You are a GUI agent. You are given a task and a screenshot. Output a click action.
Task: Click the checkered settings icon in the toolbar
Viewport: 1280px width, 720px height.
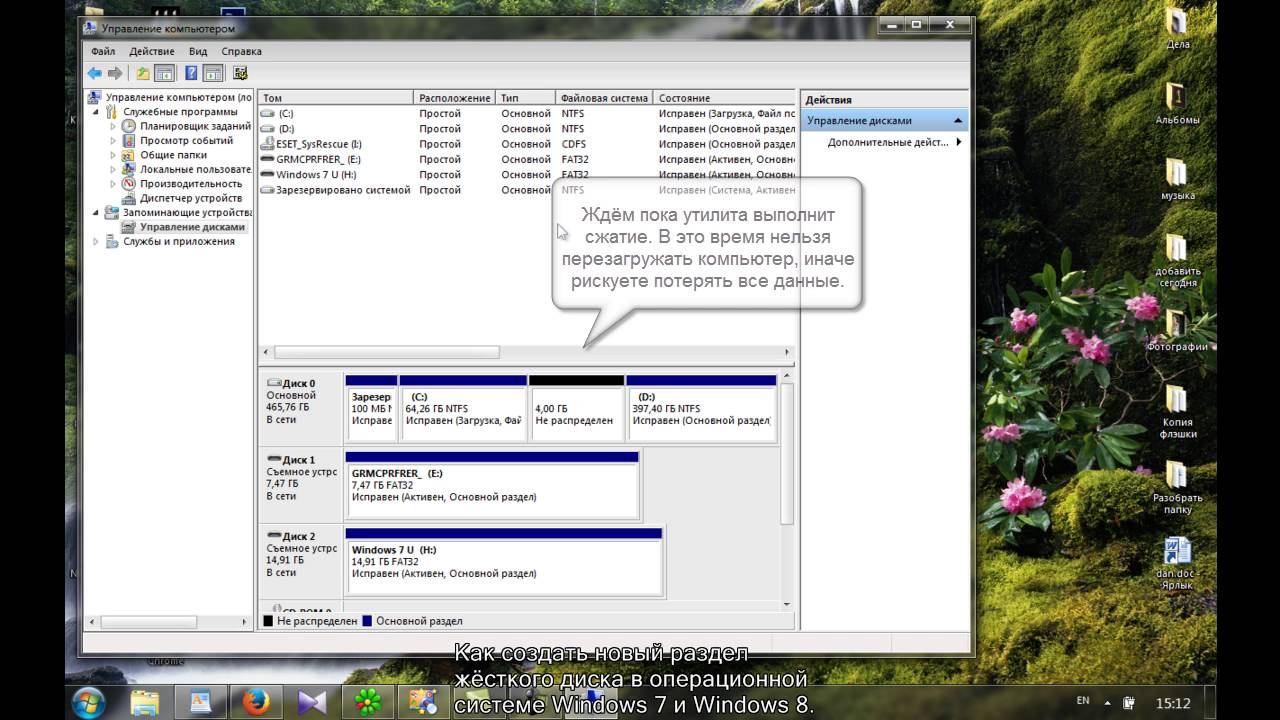click(x=240, y=73)
